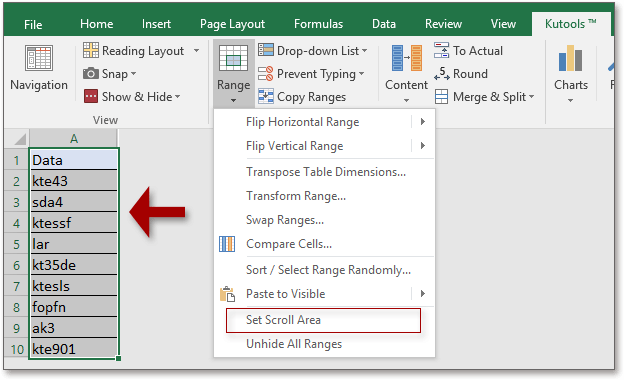
Task: Click the Round icon
Action: 441,74
